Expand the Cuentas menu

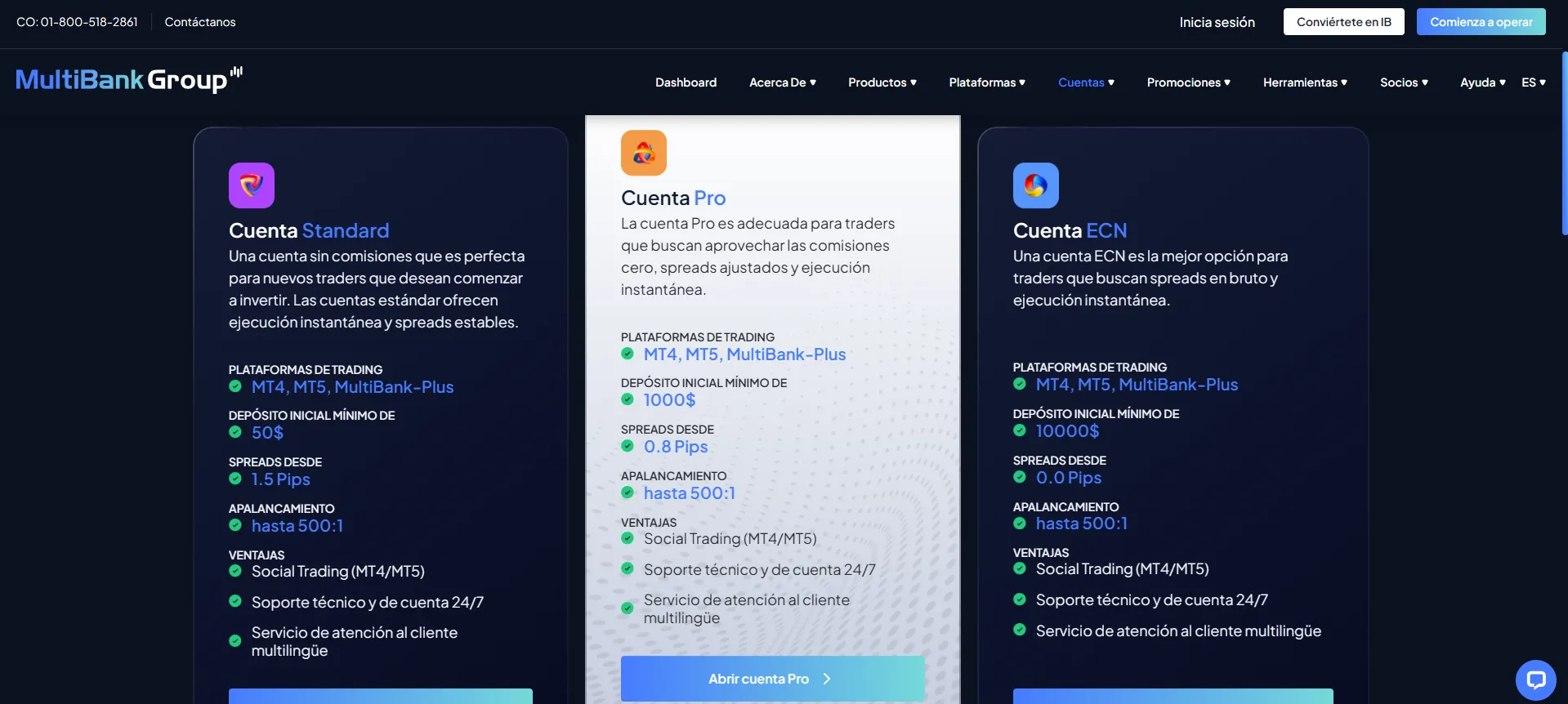point(1086,82)
